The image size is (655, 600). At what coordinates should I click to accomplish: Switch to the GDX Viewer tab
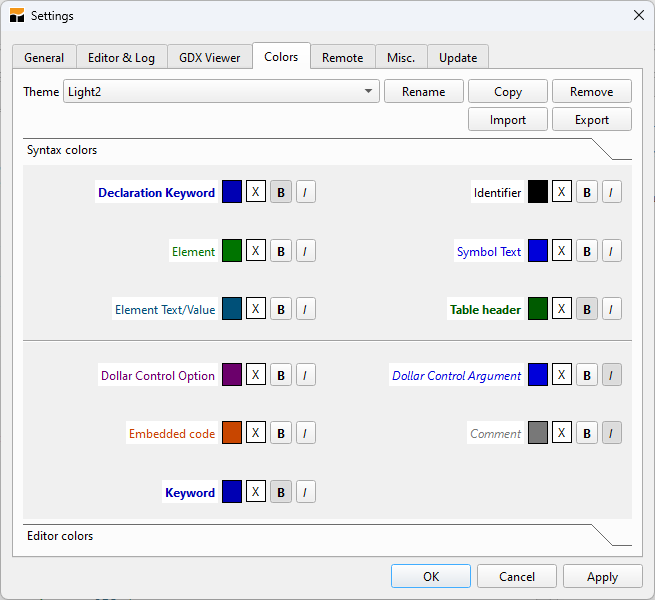click(209, 58)
